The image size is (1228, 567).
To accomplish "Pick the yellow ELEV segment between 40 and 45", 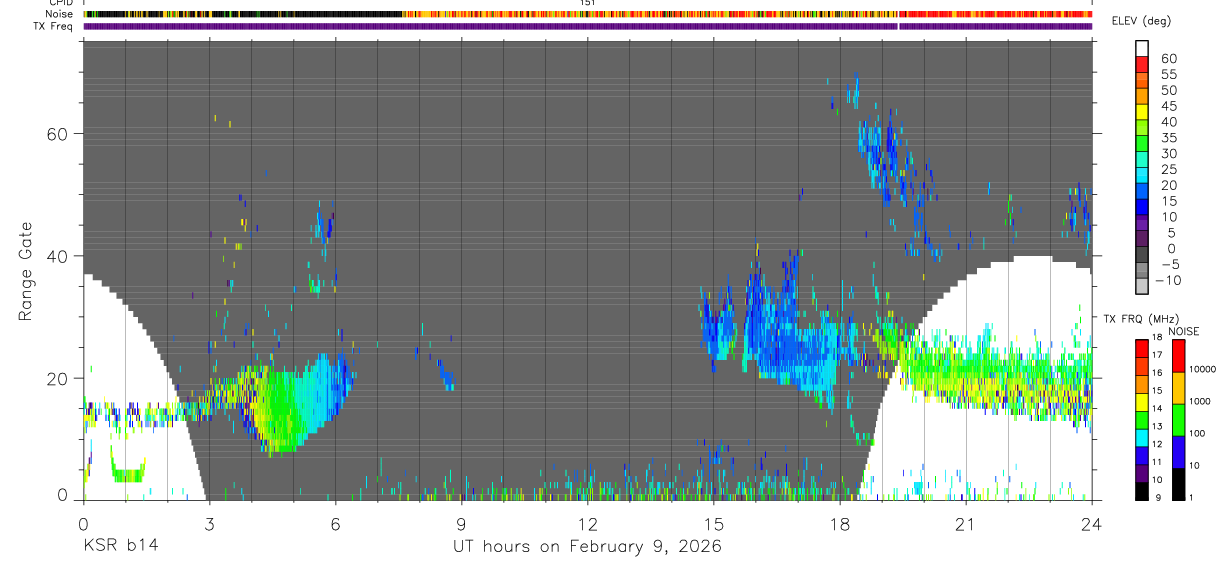I will click(1142, 111).
